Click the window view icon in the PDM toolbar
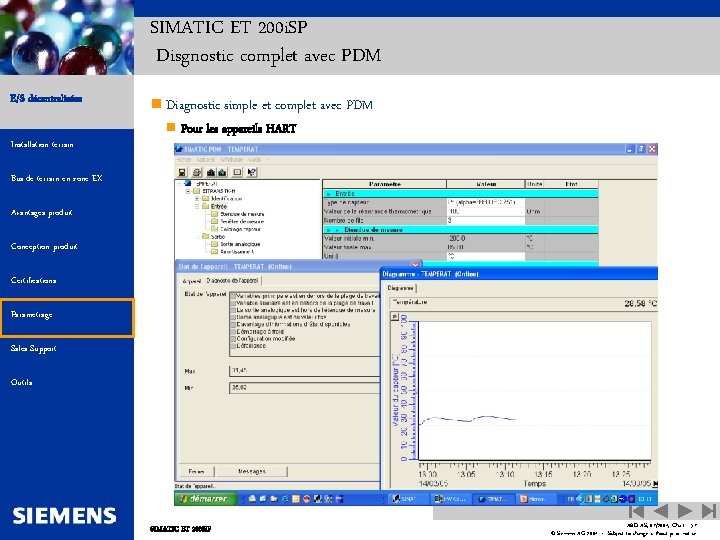This screenshot has width=720, height=540. [237, 172]
